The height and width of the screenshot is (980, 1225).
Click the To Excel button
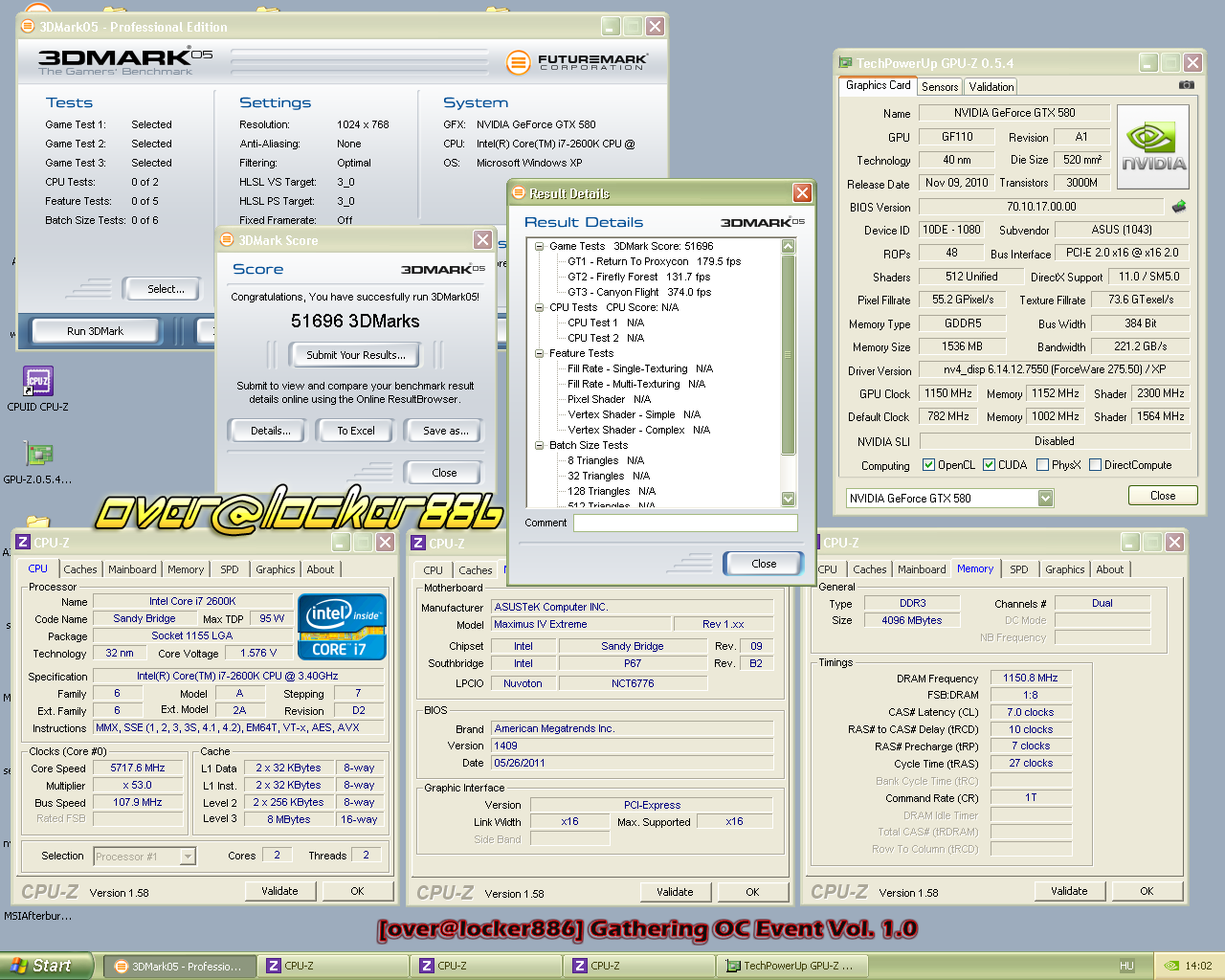[x=356, y=431]
